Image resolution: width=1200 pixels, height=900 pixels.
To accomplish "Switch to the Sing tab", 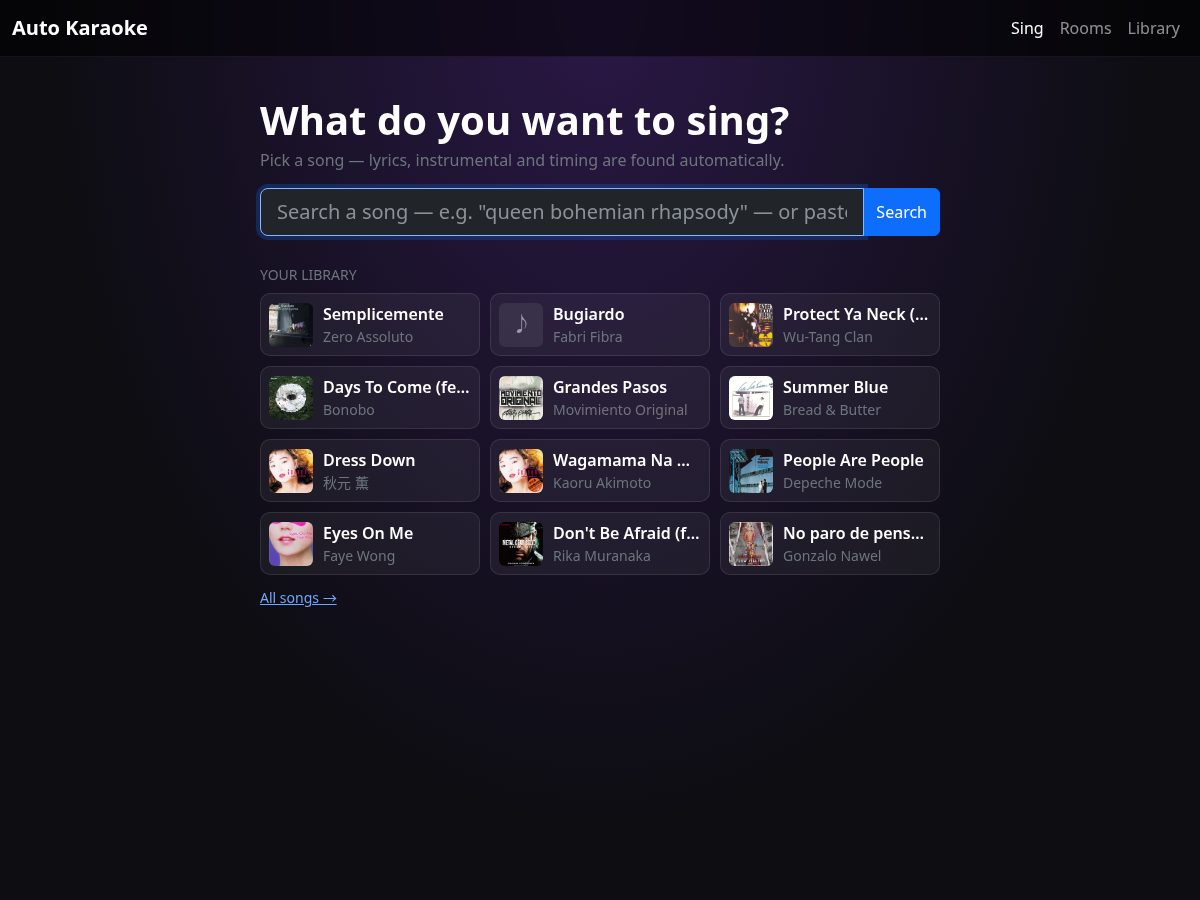I will [x=1027, y=28].
